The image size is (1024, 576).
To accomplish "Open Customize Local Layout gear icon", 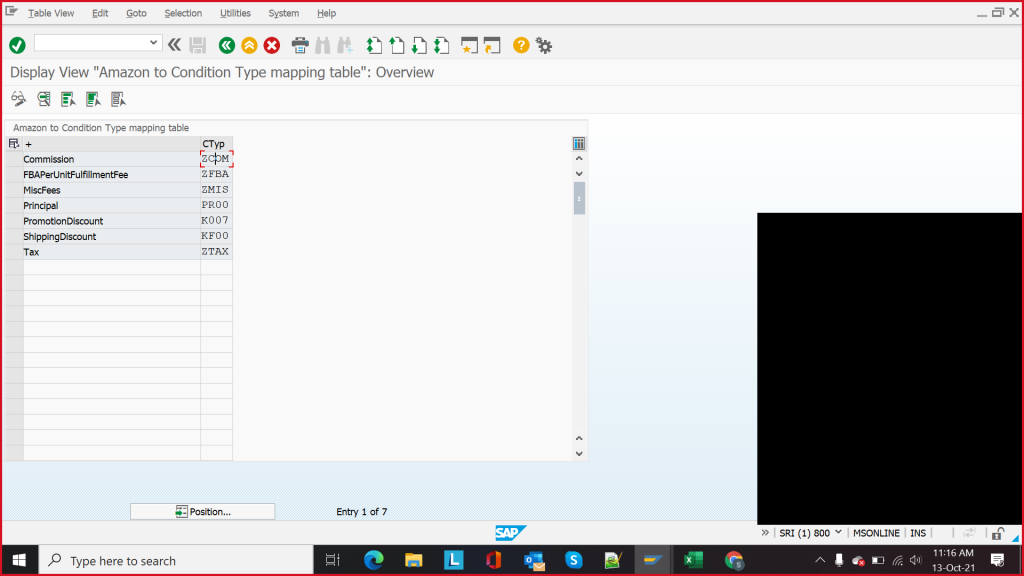I will (x=544, y=45).
